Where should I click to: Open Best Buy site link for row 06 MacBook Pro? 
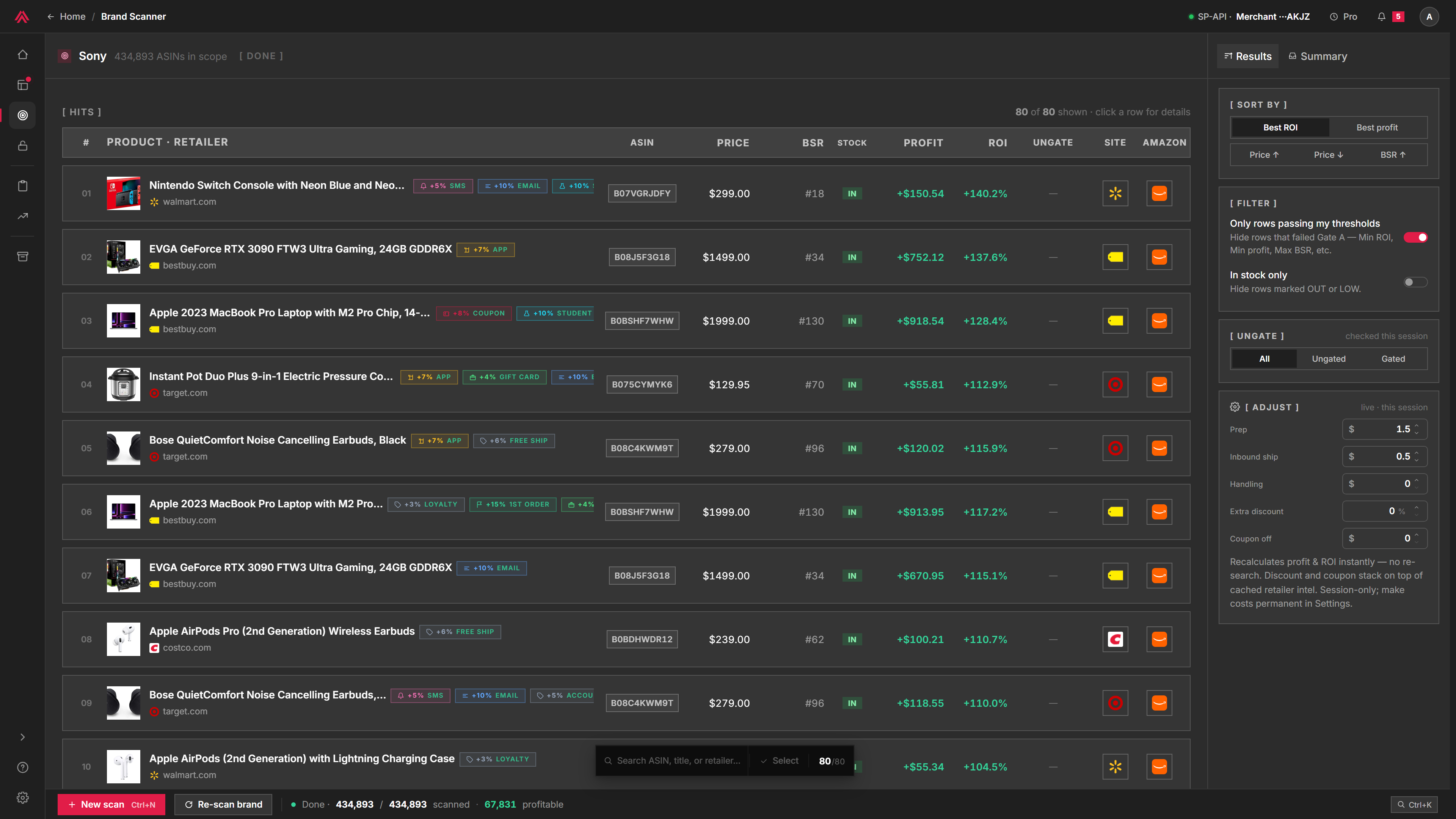point(1115,512)
